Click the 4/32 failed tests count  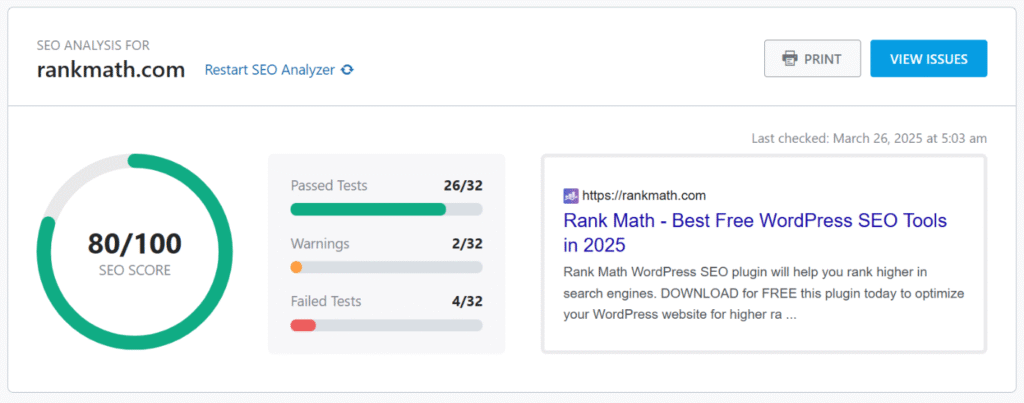(x=467, y=301)
